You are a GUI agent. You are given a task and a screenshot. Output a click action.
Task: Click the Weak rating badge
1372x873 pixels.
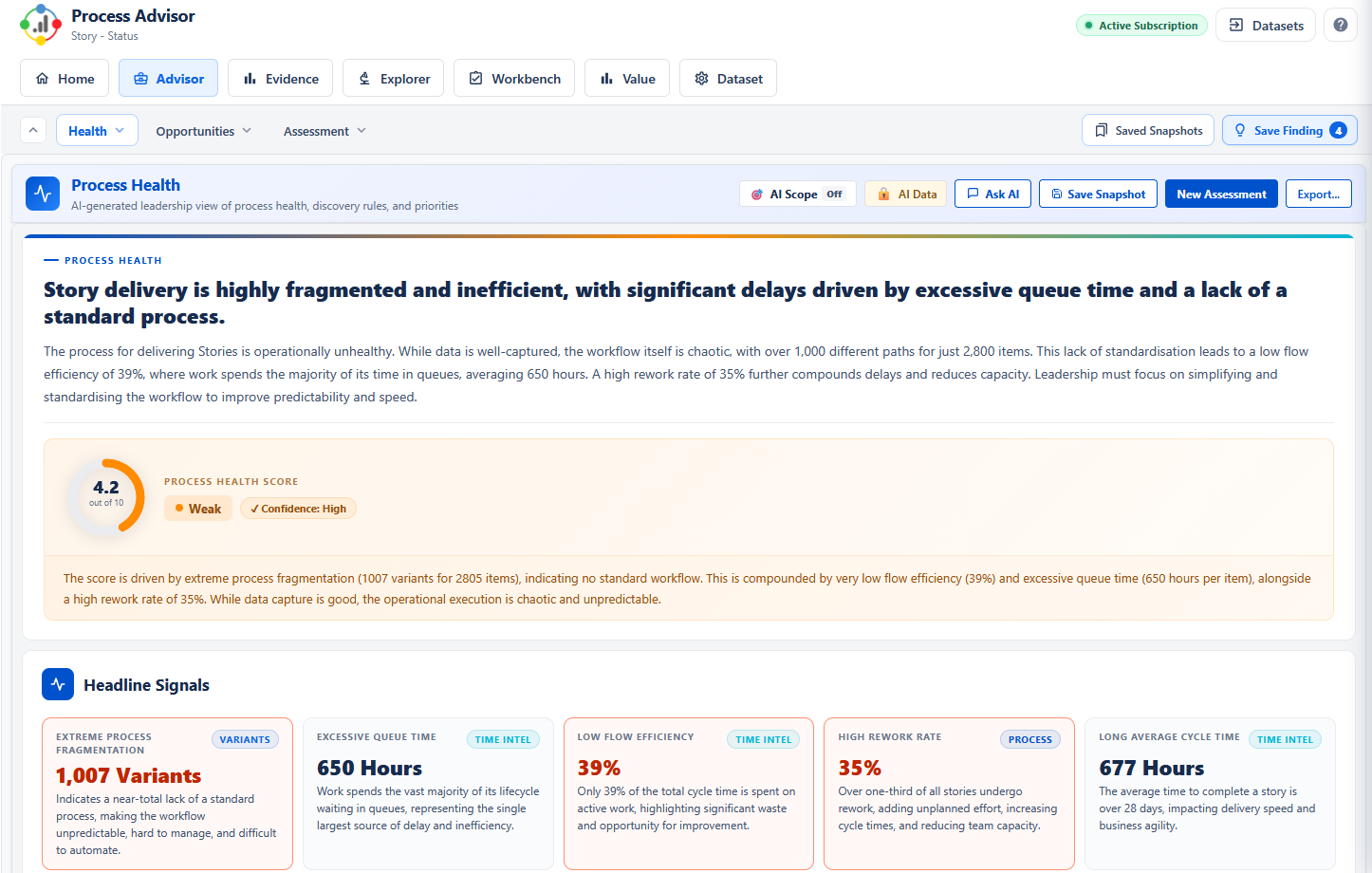tap(198, 509)
